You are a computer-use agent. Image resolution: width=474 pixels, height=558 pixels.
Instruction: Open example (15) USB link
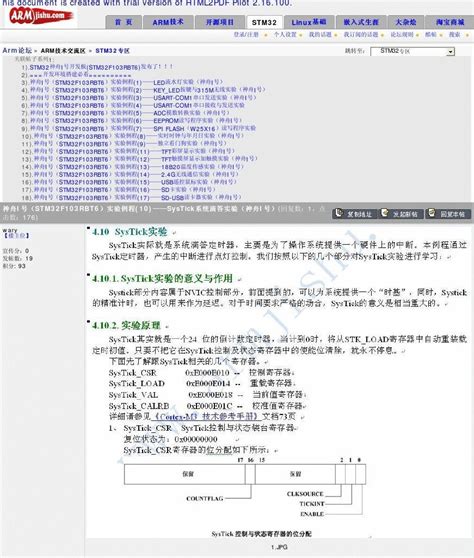pyautogui.click(x=135, y=182)
